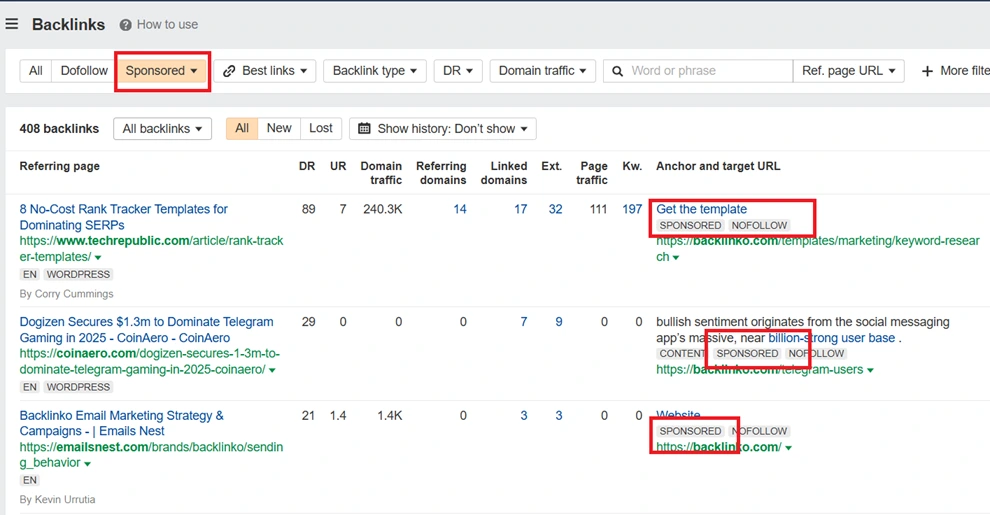
Task: Click external links value 32
Action: click(x=555, y=209)
